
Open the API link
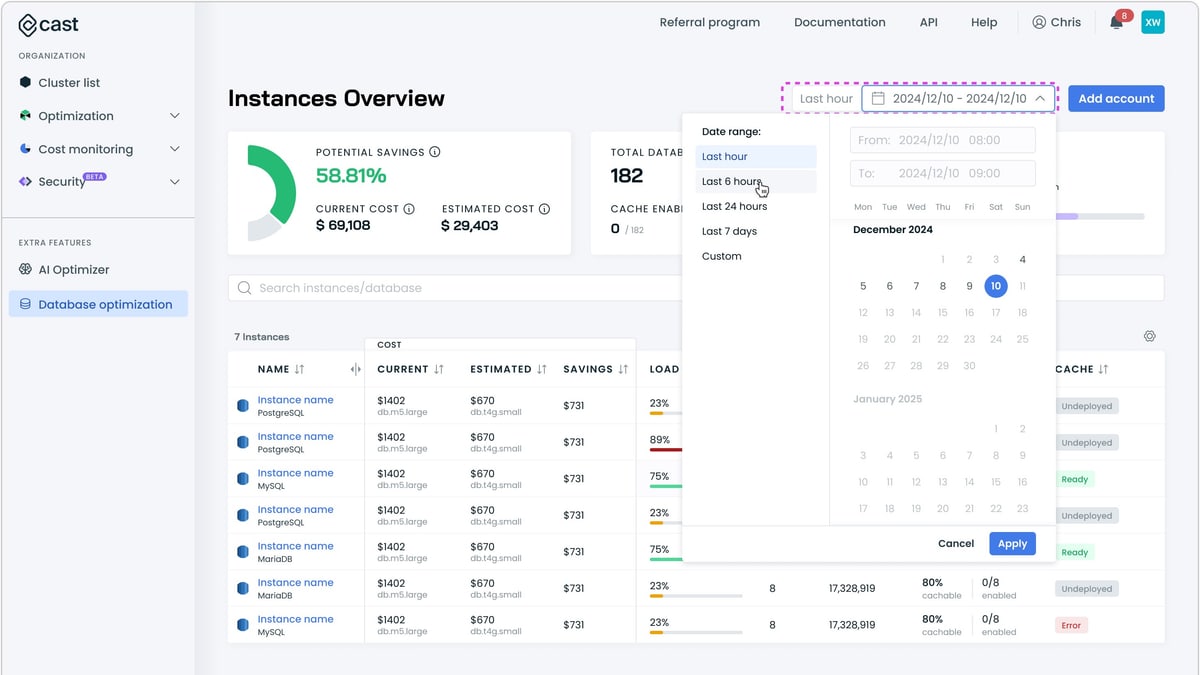(928, 22)
